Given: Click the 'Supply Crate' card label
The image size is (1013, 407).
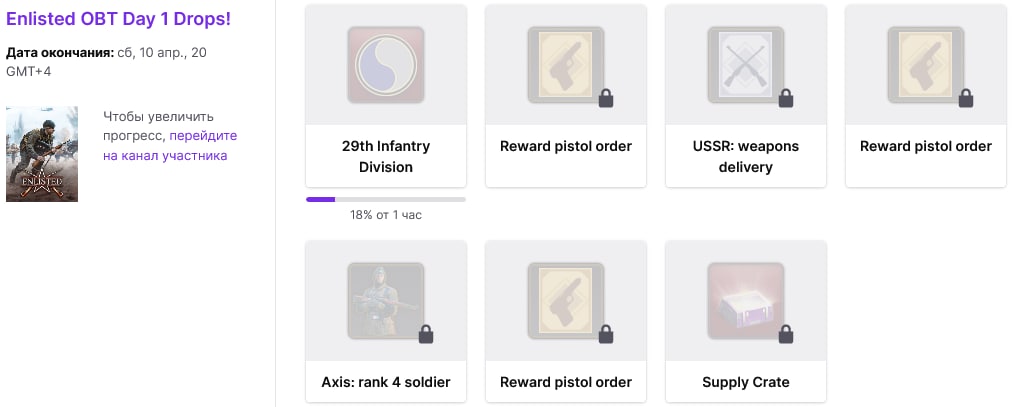Looking at the screenshot, I should [x=746, y=382].
